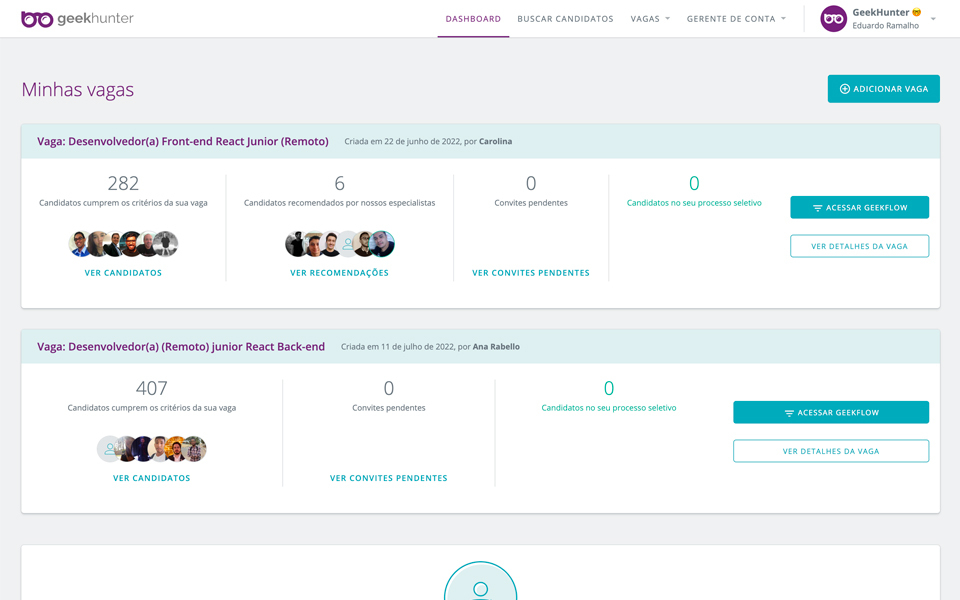Click creator name Ana Rabello
Image resolution: width=960 pixels, height=600 pixels.
tap(496, 347)
